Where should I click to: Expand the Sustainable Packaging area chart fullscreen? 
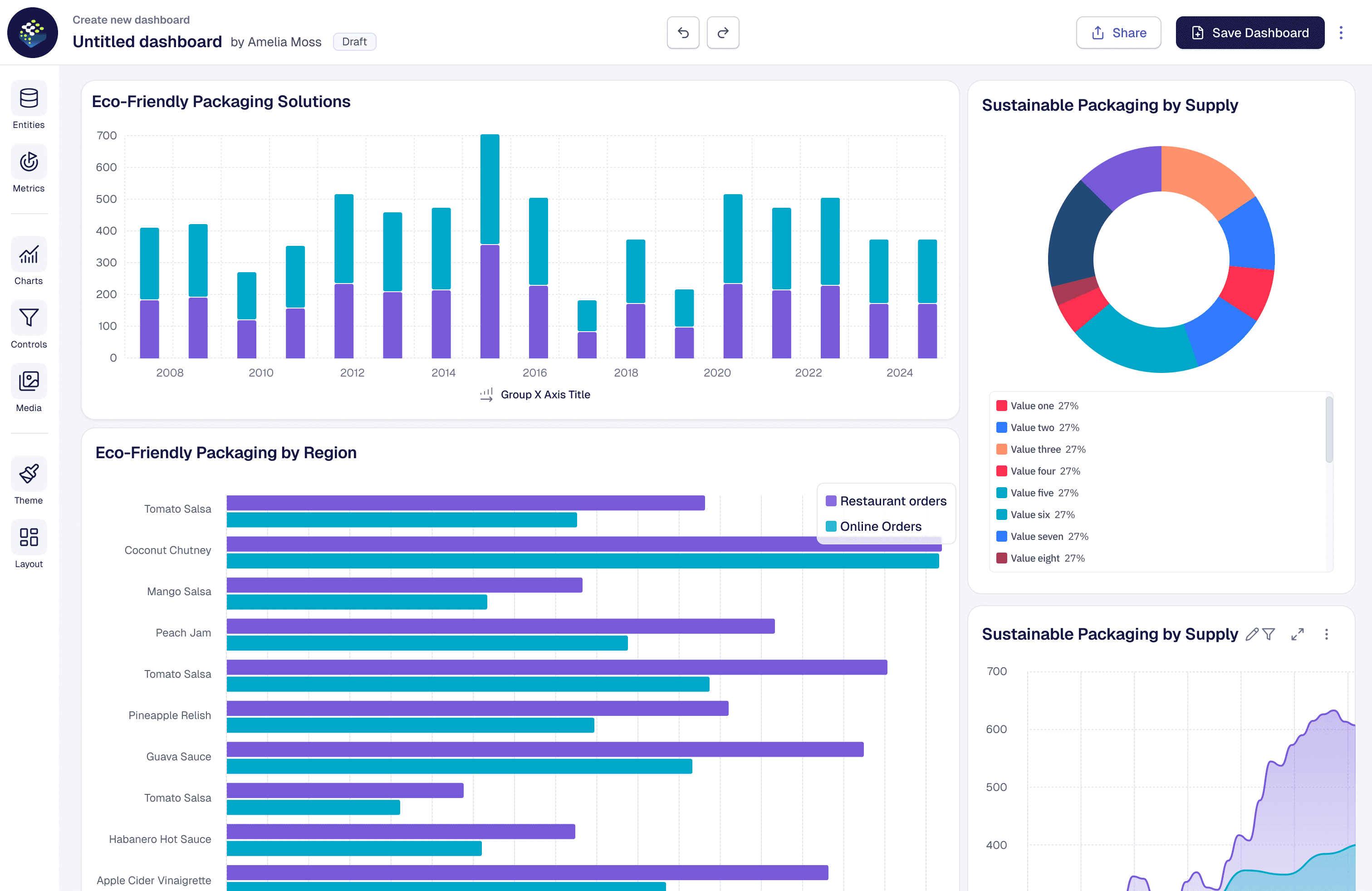point(1298,635)
